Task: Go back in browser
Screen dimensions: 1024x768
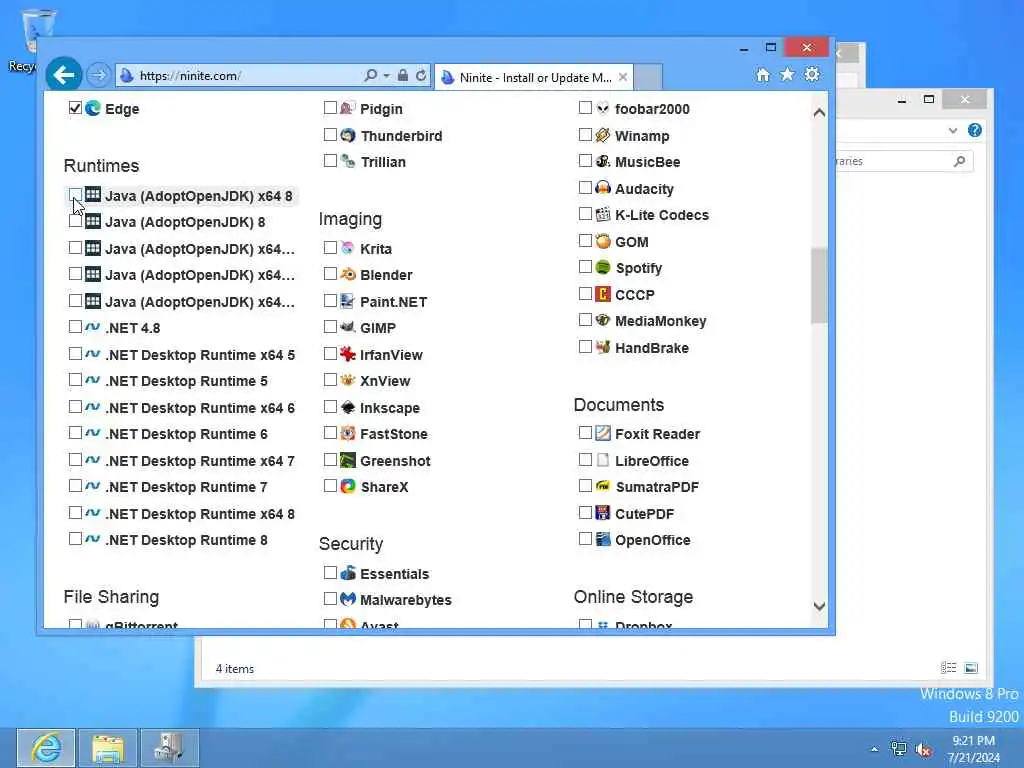Action: (x=64, y=75)
